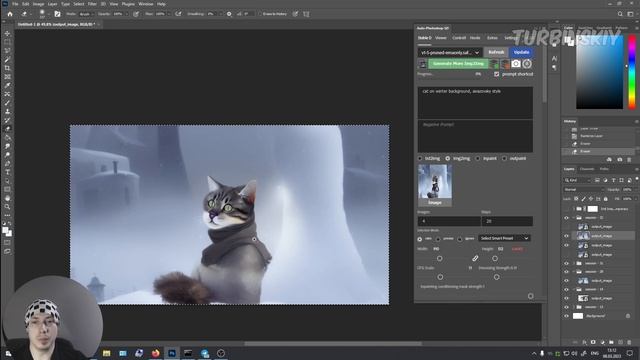The width and height of the screenshot is (640, 360).
Task: Switch to the Channels tab
Action: (587, 169)
